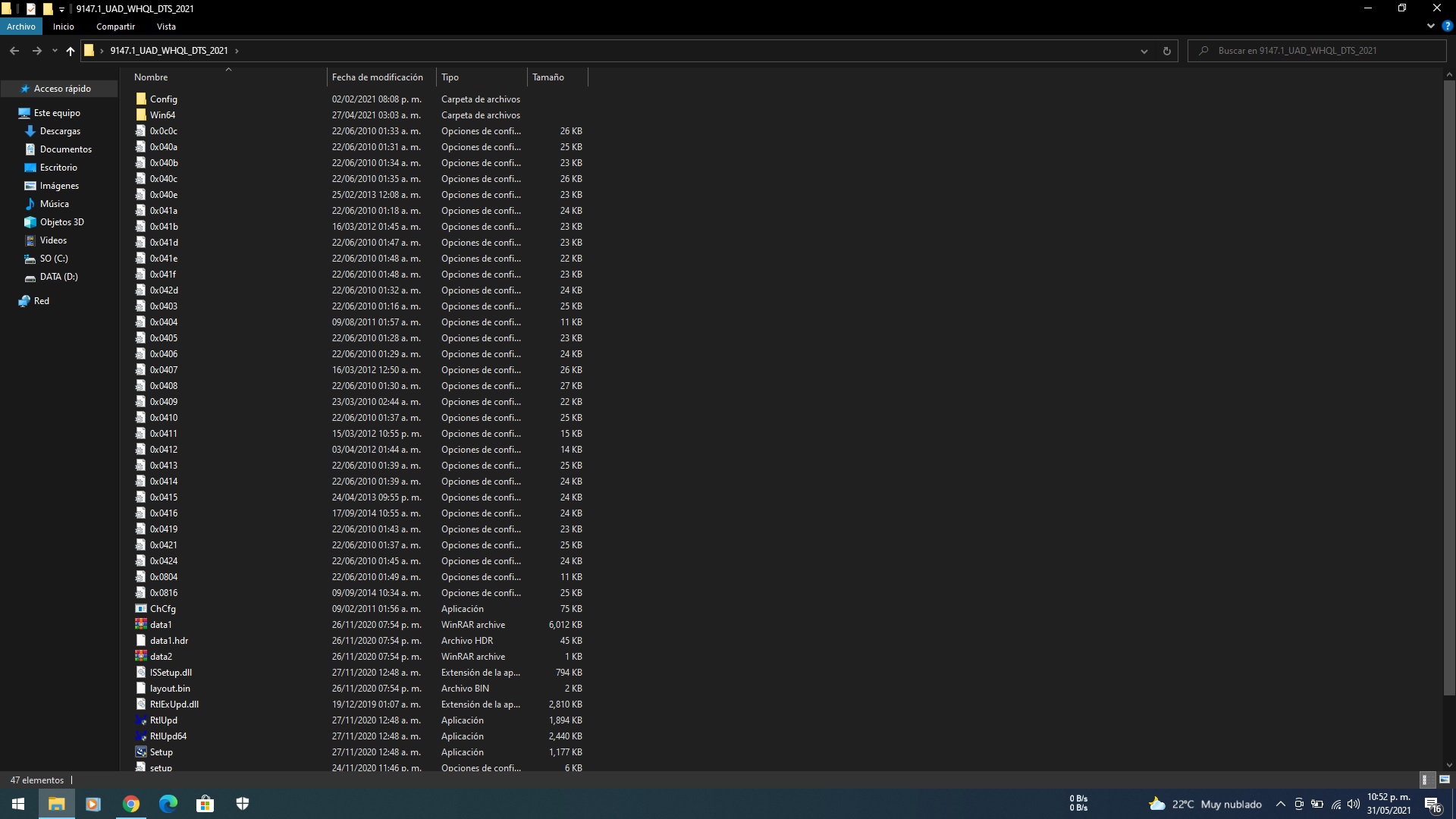Open Microsoft Edge from taskbar
Image resolution: width=1456 pixels, height=819 pixels.
[x=168, y=804]
